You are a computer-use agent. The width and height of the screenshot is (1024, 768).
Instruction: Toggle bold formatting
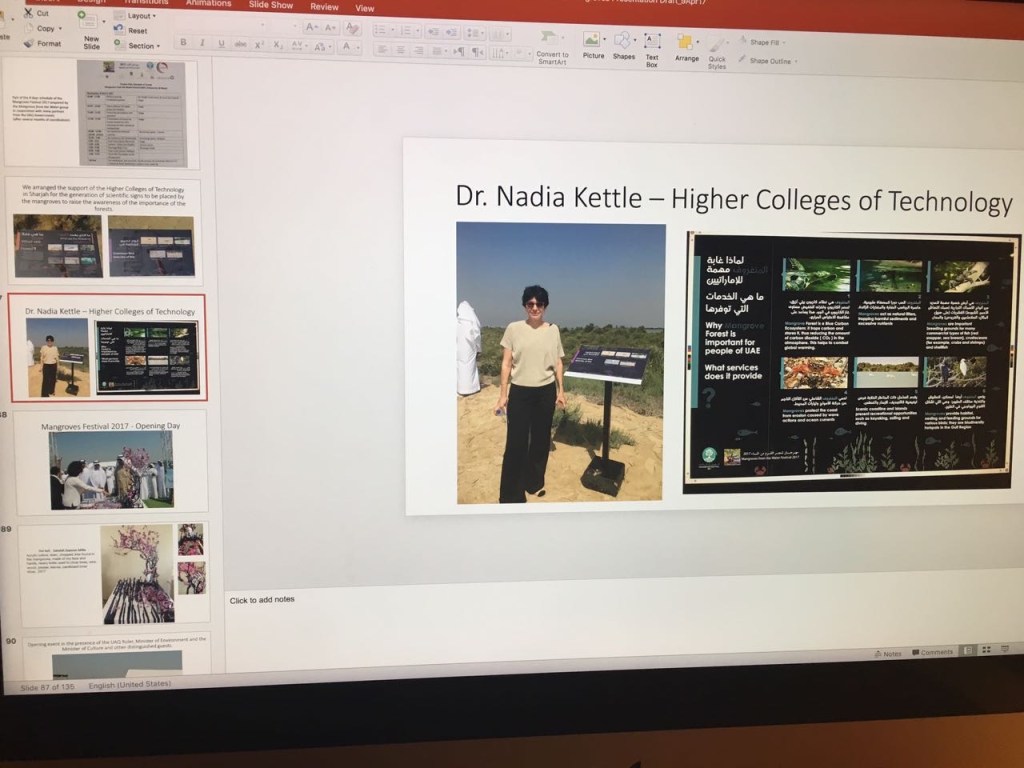click(182, 42)
